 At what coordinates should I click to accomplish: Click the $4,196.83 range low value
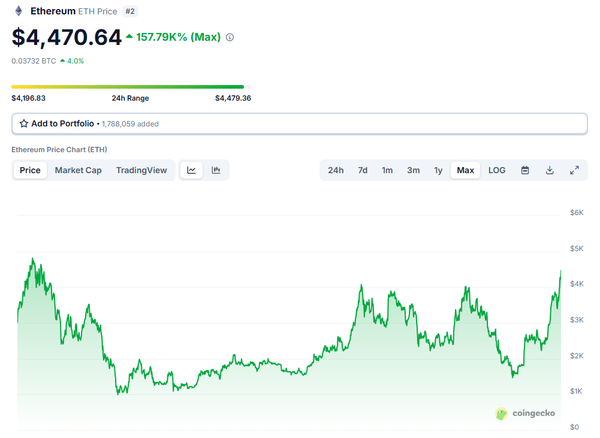tap(28, 98)
